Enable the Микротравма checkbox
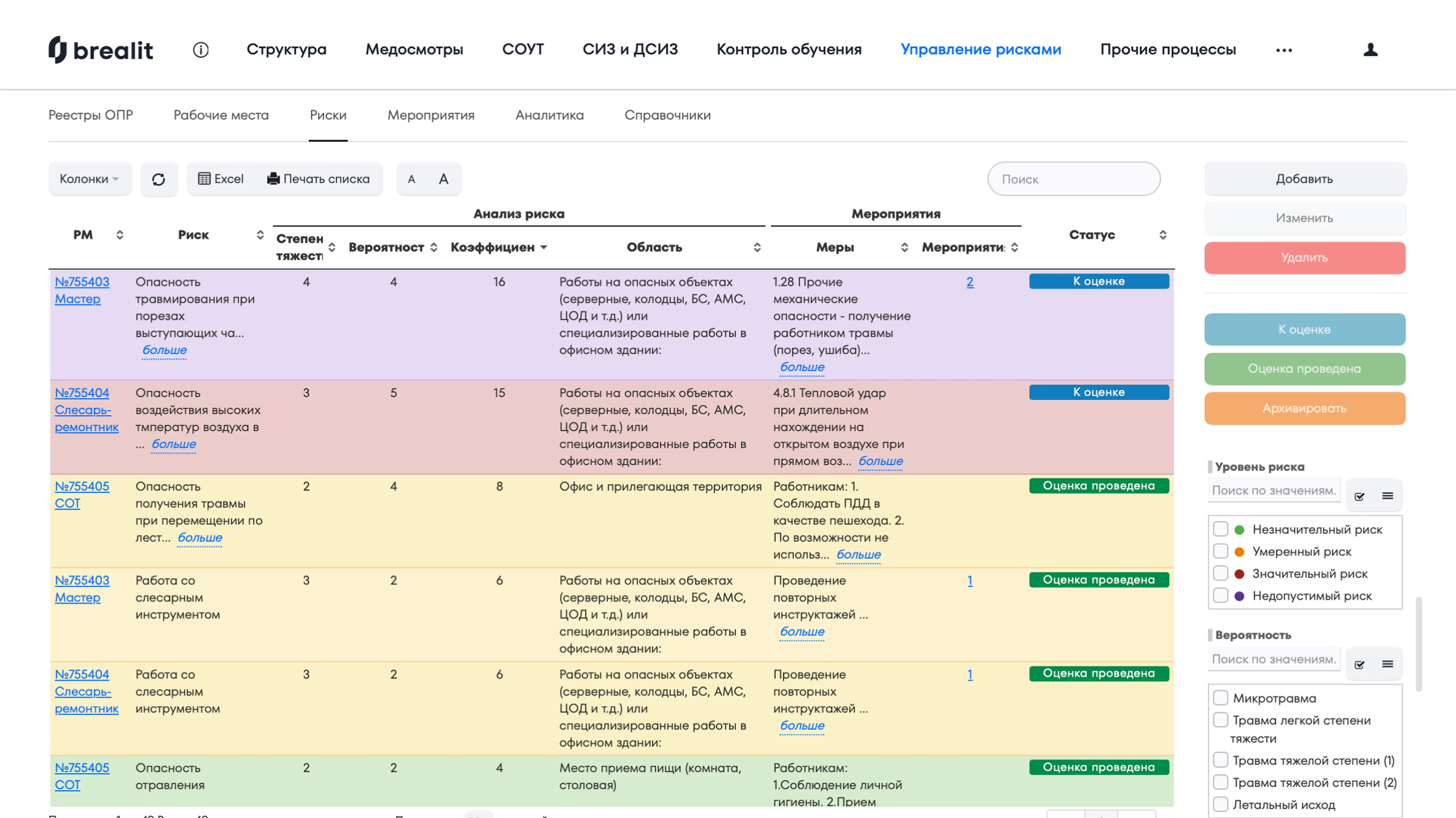 point(1220,698)
